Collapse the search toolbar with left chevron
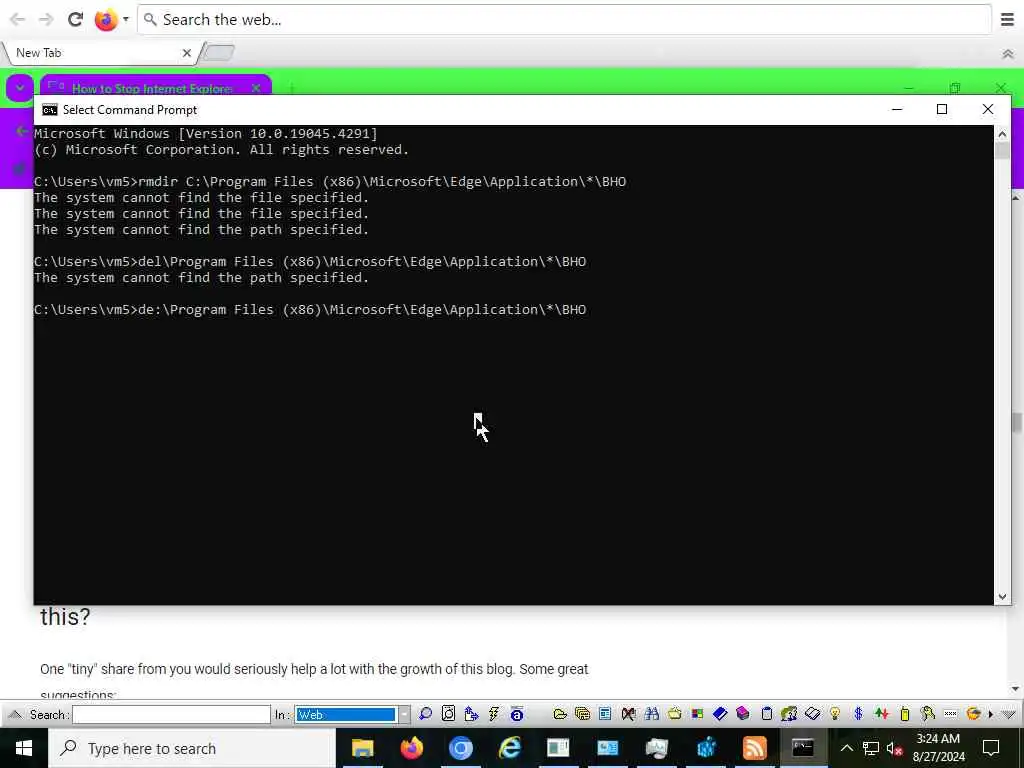 (14, 714)
